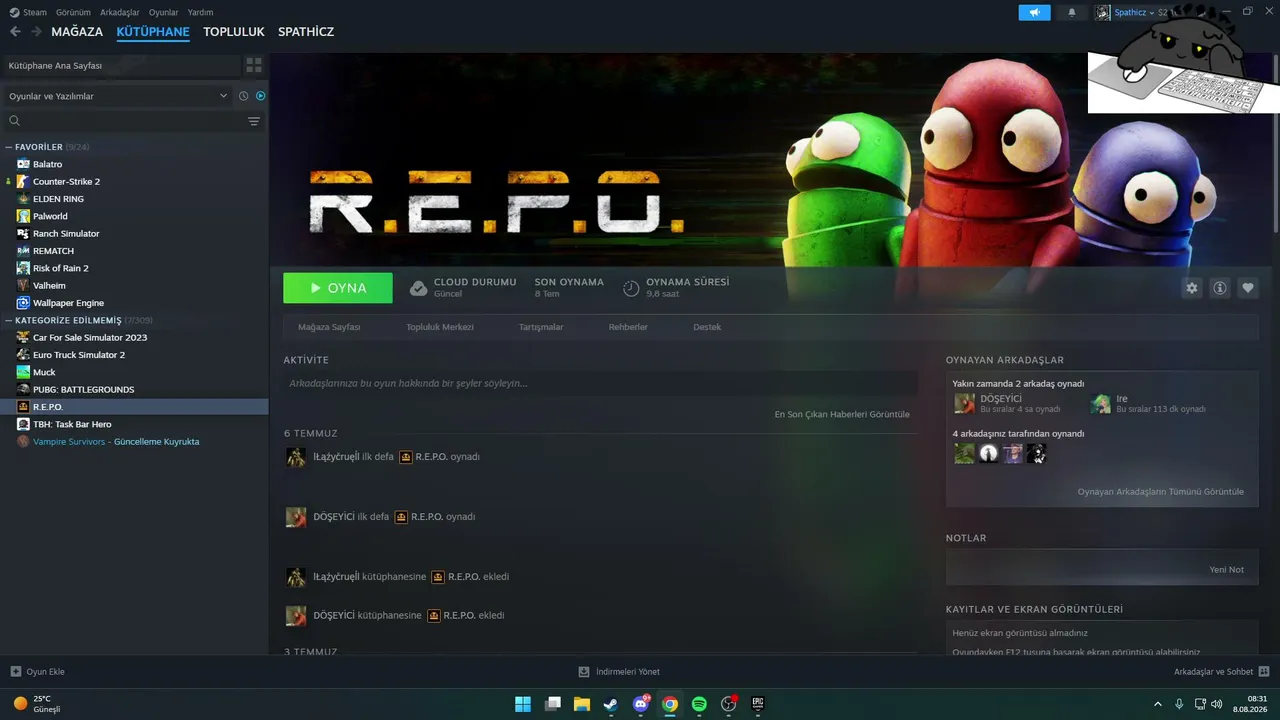This screenshot has width=1280, height=720.
Task: Open Spotify from the taskbar
Action: pyautogui.click(x=699, y=704)
